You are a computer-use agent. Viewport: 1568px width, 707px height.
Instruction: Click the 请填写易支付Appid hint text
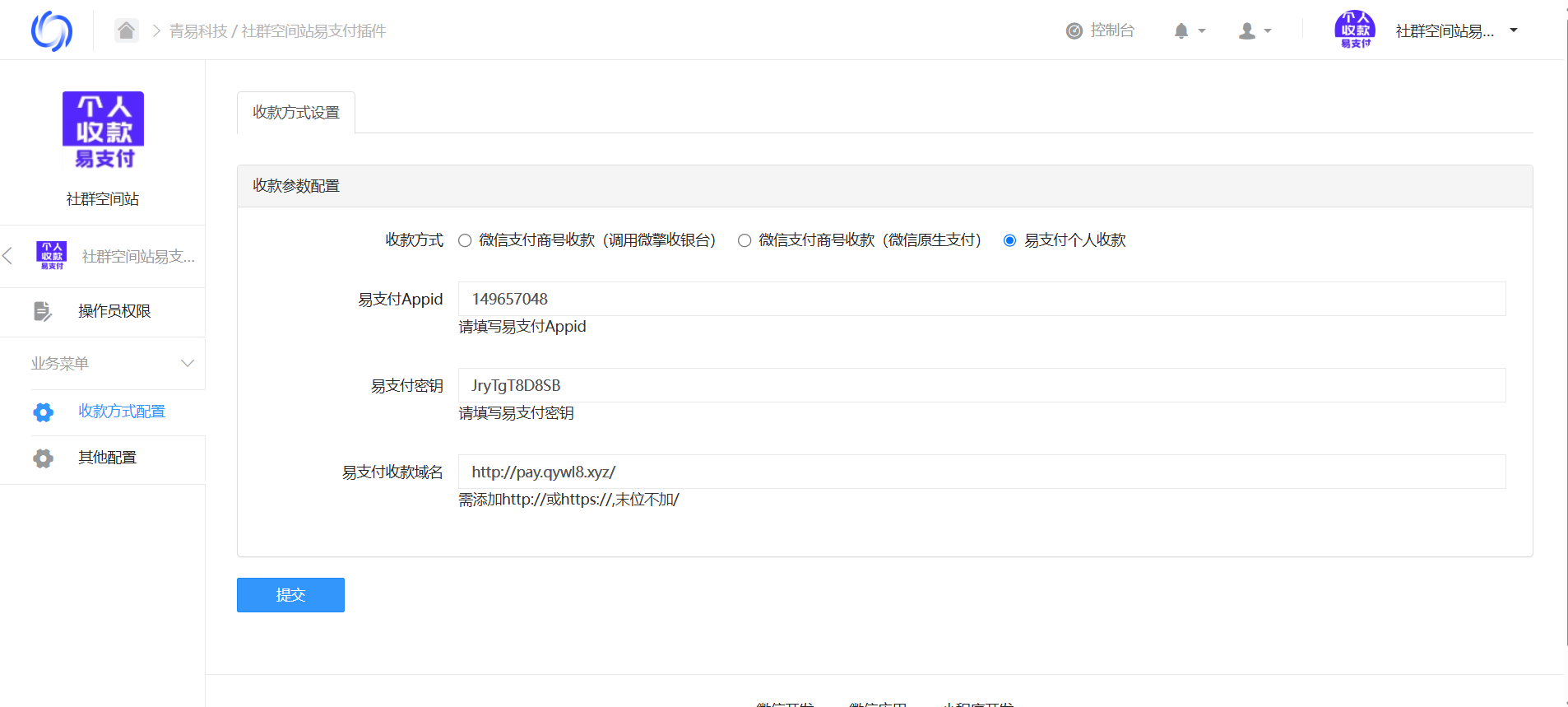[522, 327]
